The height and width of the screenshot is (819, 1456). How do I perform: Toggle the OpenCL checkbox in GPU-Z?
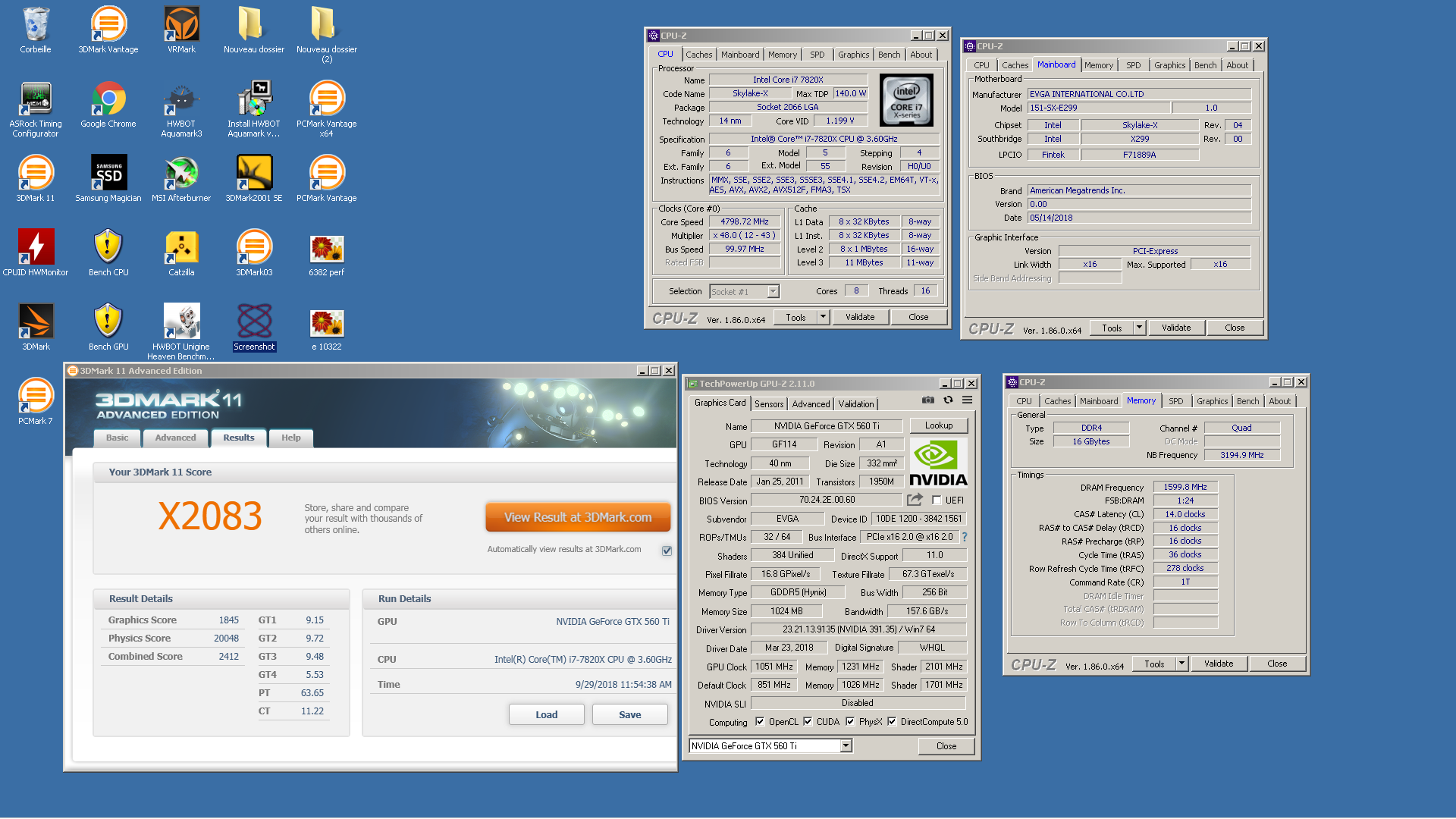760,722
